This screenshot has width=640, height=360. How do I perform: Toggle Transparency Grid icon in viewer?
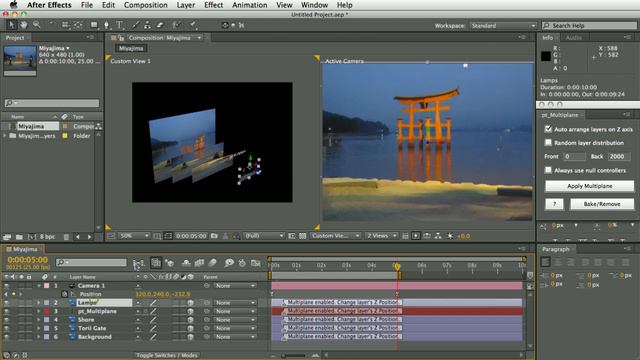302,236
